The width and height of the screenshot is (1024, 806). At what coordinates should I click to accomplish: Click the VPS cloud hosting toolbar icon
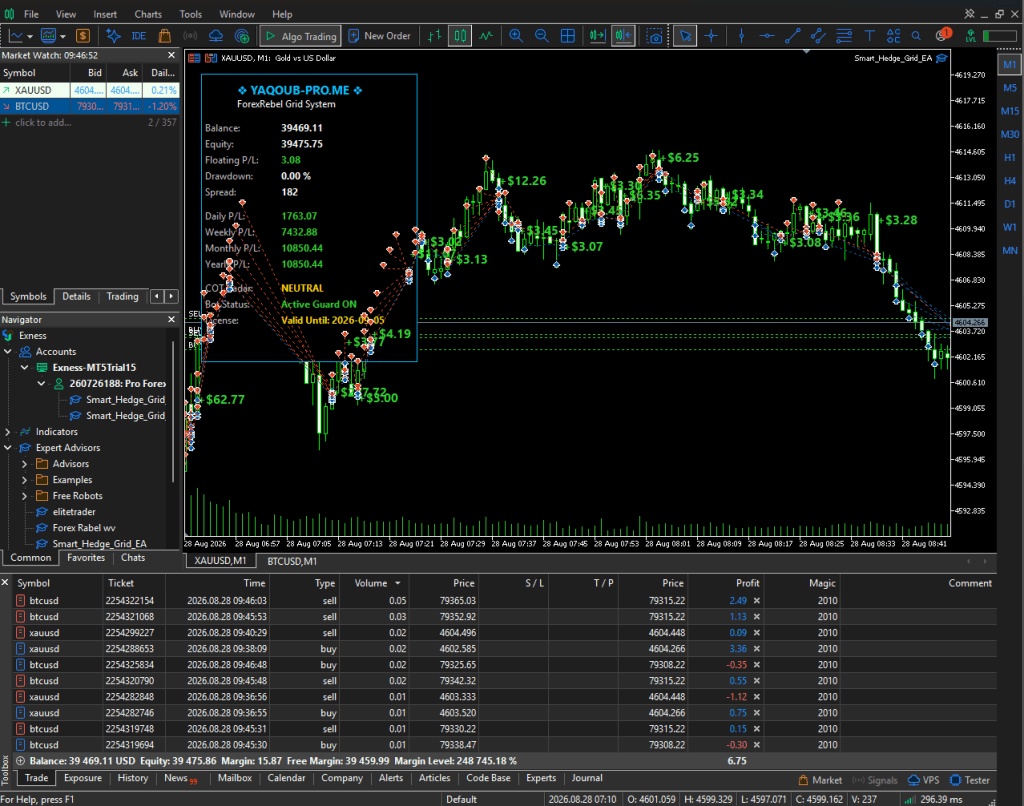(216, 36)
